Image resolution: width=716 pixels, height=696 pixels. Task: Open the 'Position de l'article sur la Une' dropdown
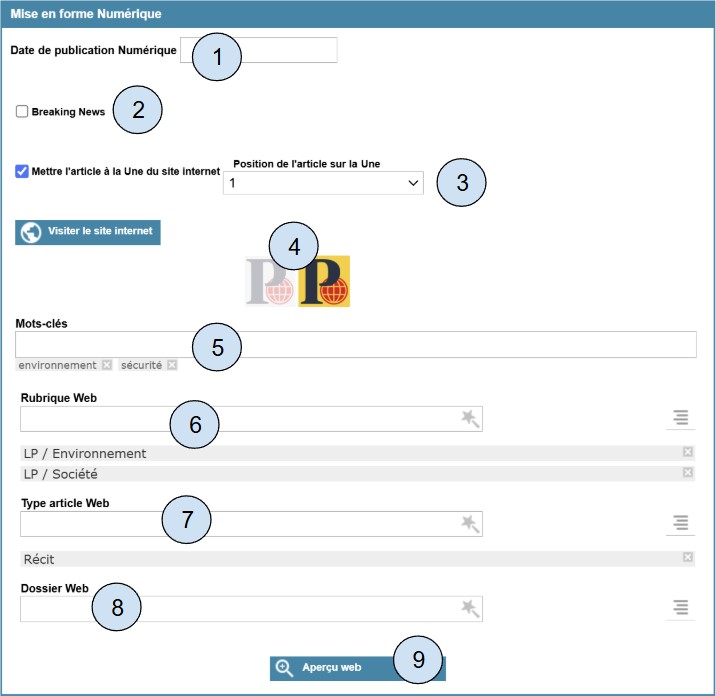(323, 183)
